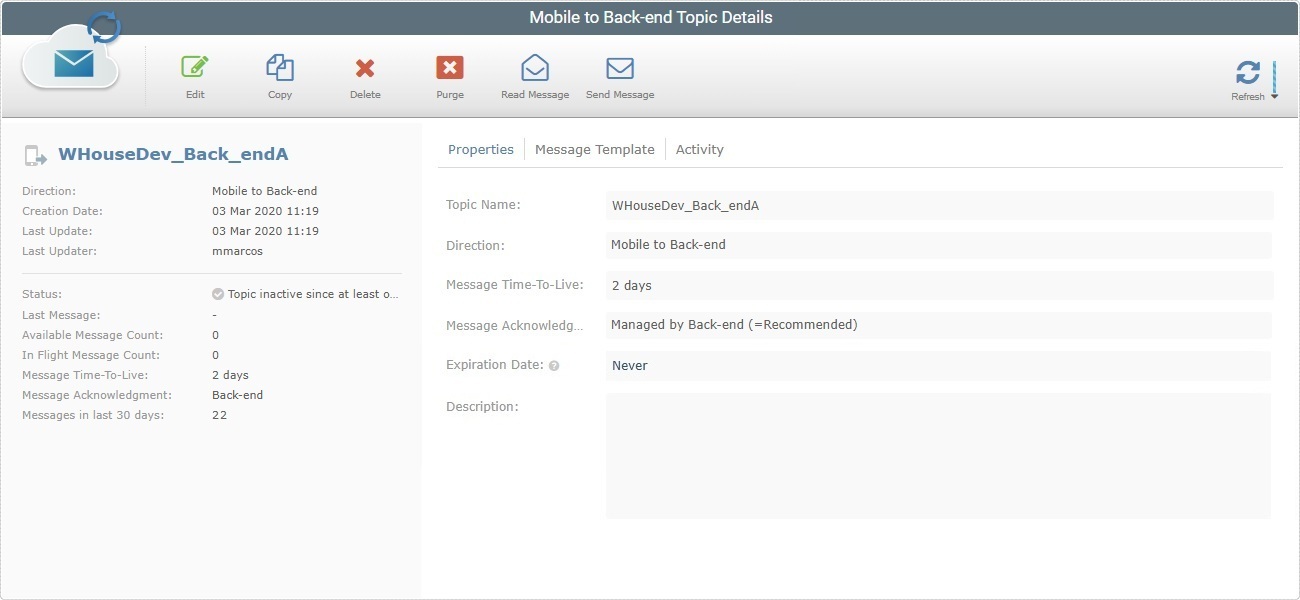This screenshot has width=1300, height=600.
Task: Copy the topic using the Copy icon
Action: coord(279,70)
